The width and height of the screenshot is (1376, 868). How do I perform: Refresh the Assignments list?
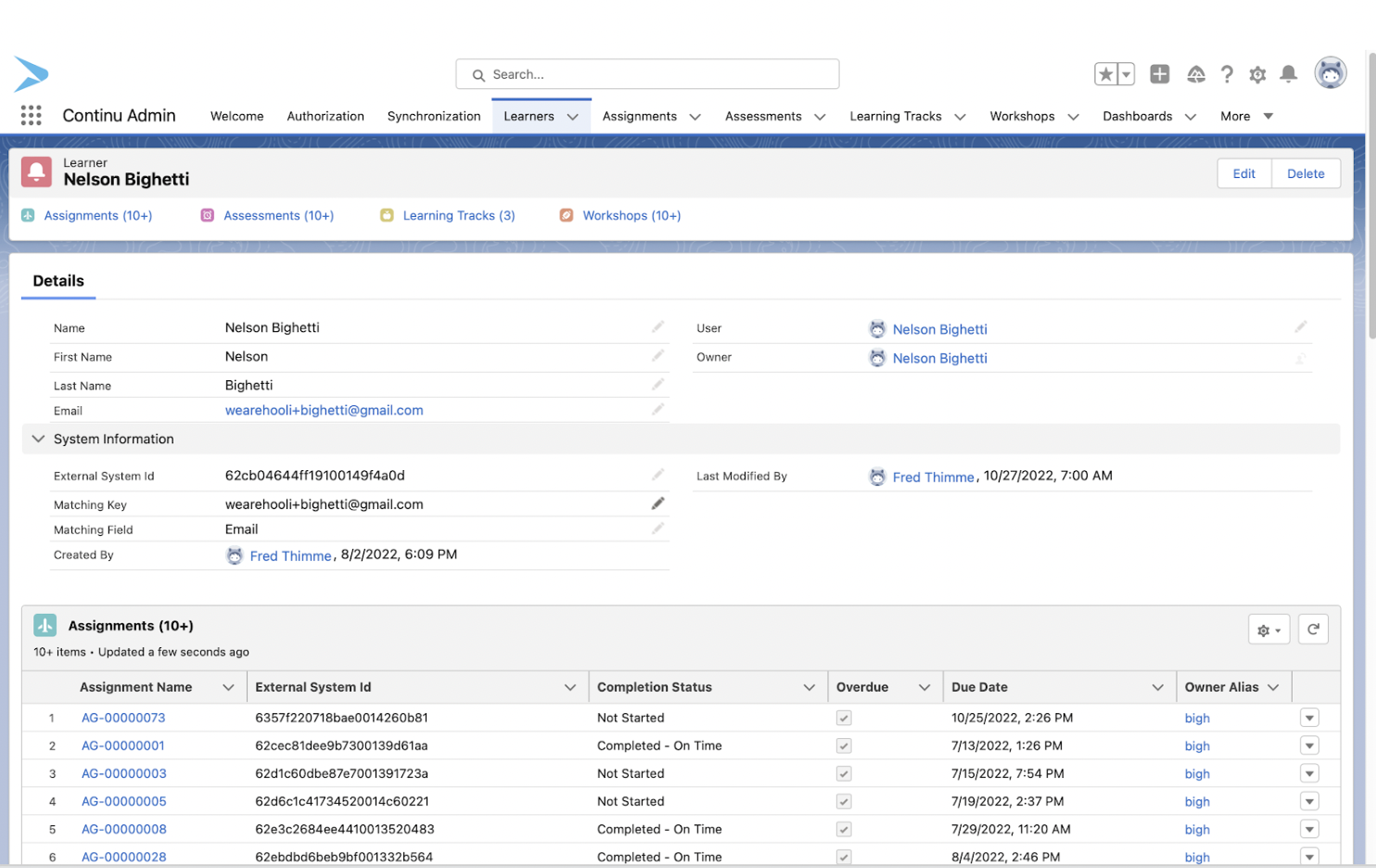click(x=1313, y=629)
